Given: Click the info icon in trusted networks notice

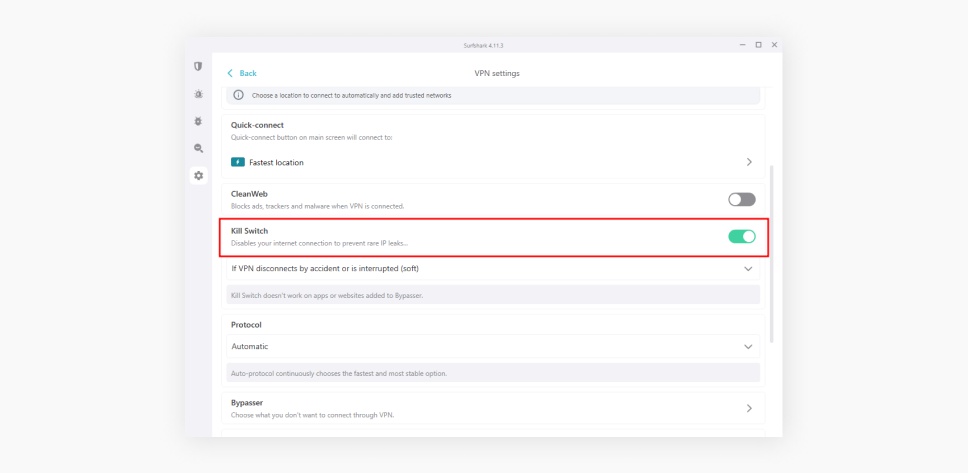Looking at the screenshot, I should click(x=238, y=95).
